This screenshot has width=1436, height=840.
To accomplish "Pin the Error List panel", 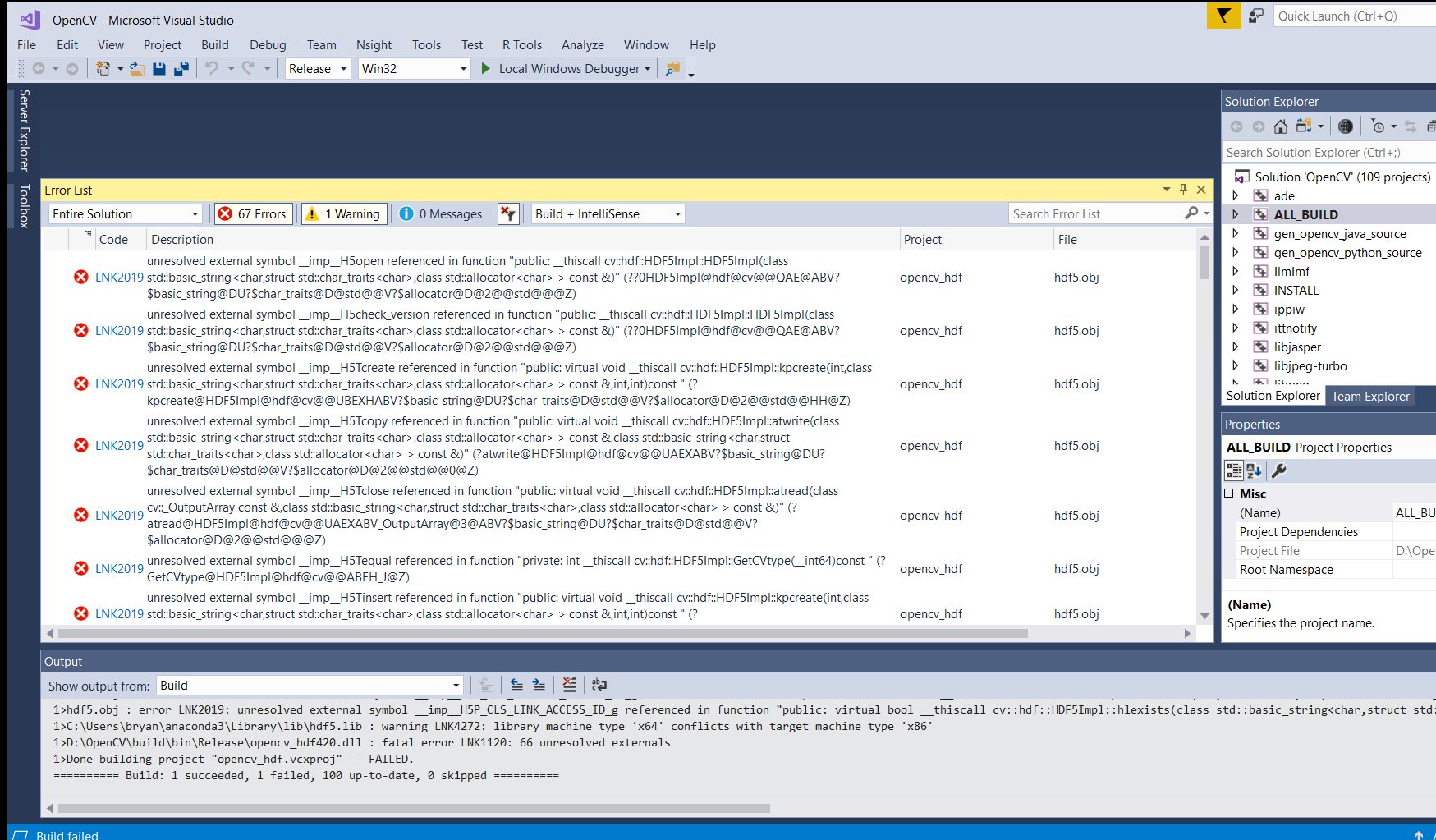I will [x=1183, y=190].
